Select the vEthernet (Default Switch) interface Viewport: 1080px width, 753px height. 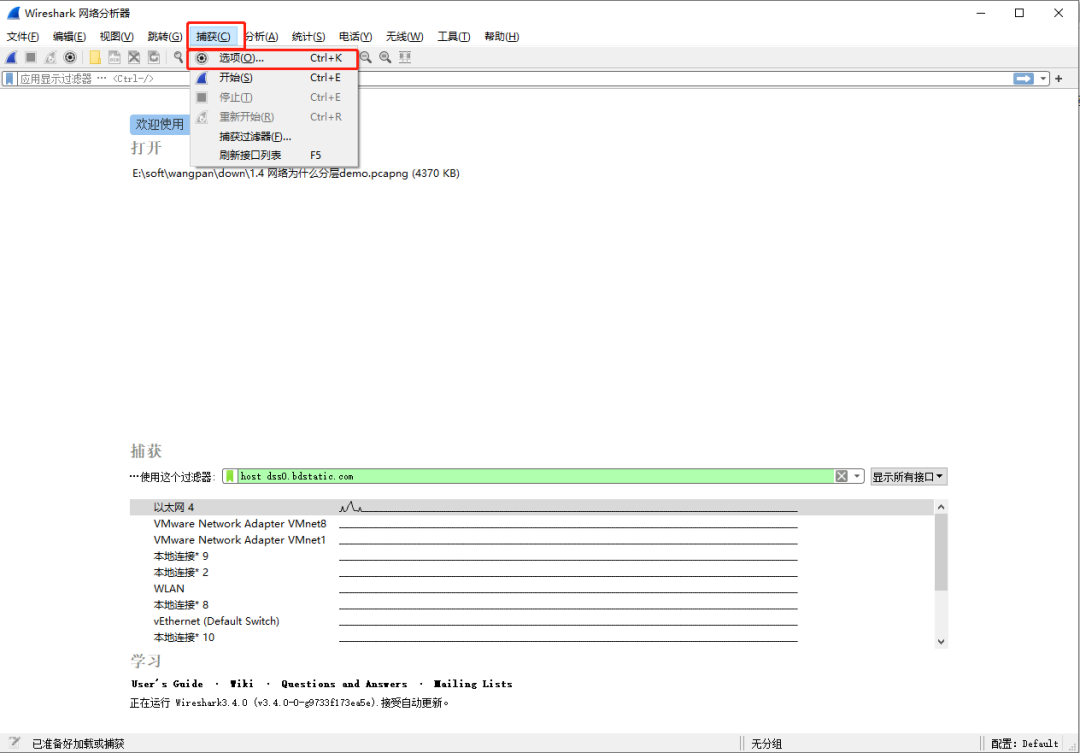point(531,621)
